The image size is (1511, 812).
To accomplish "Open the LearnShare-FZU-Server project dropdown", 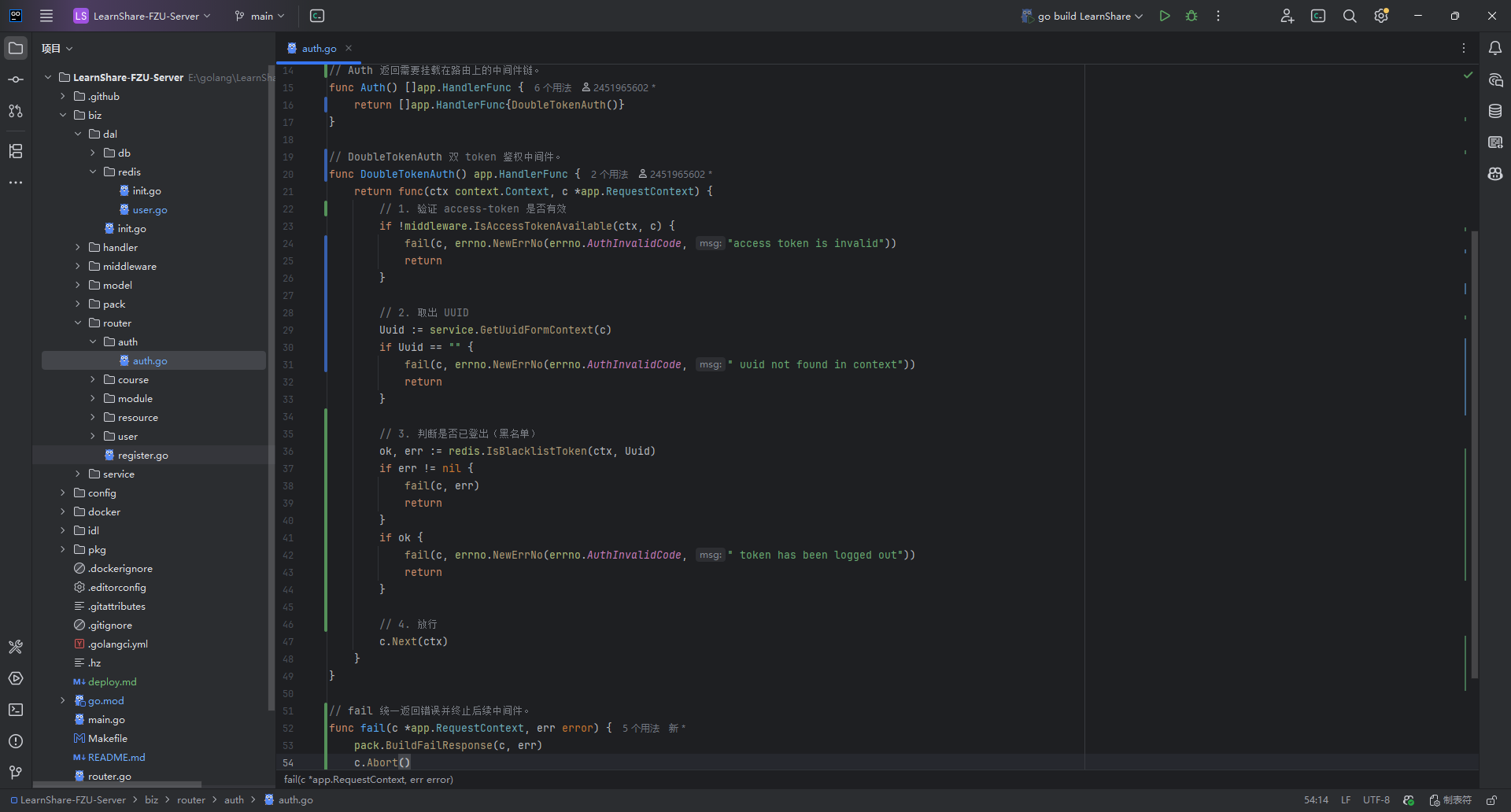I will coord(142,16).
